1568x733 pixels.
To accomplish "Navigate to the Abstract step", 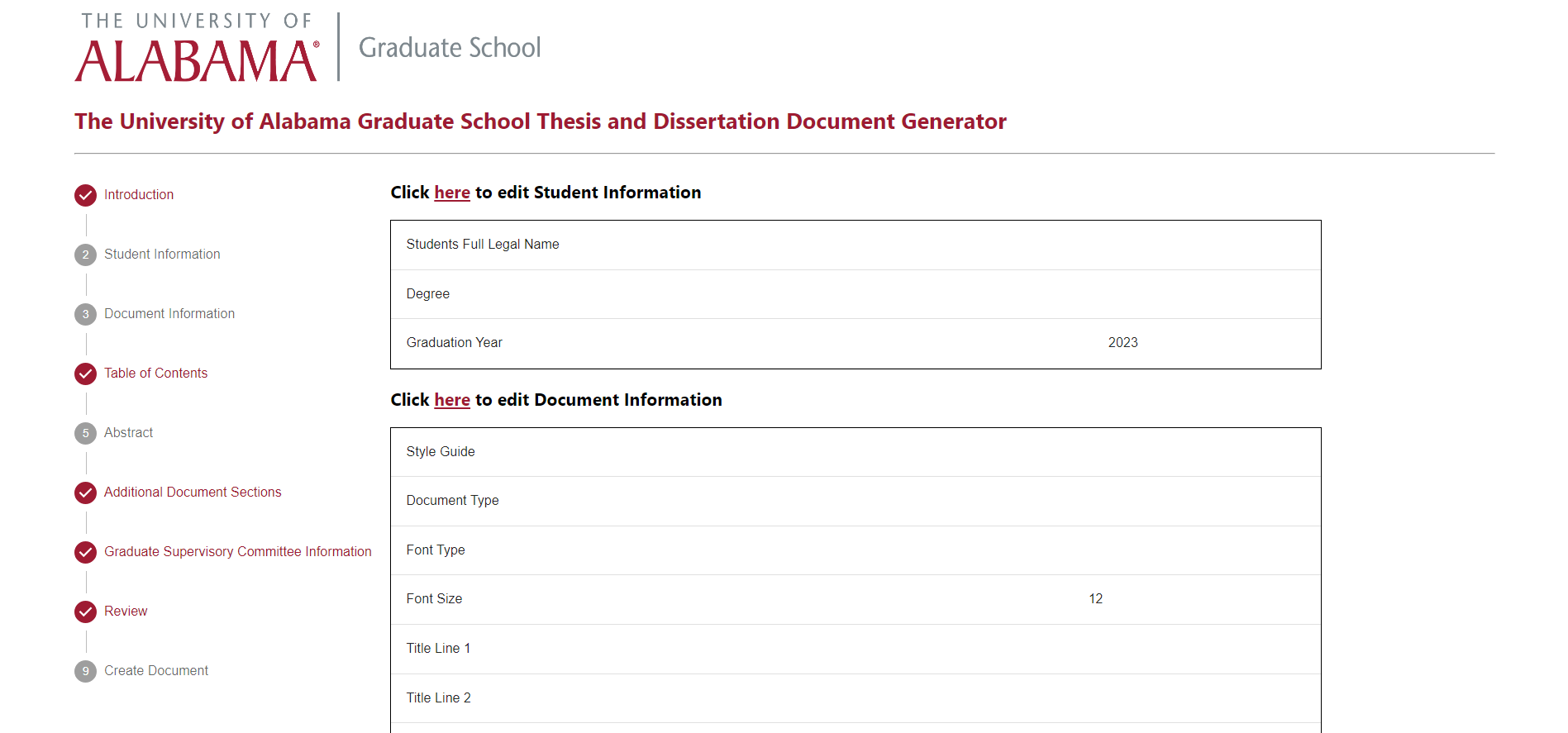I will click(x=128, y=433).
